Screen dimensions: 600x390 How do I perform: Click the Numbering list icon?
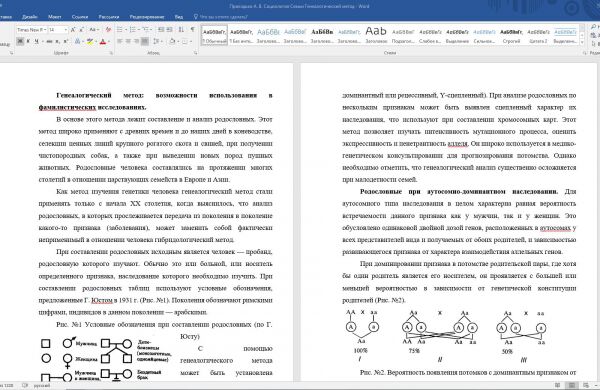[132, 29]
